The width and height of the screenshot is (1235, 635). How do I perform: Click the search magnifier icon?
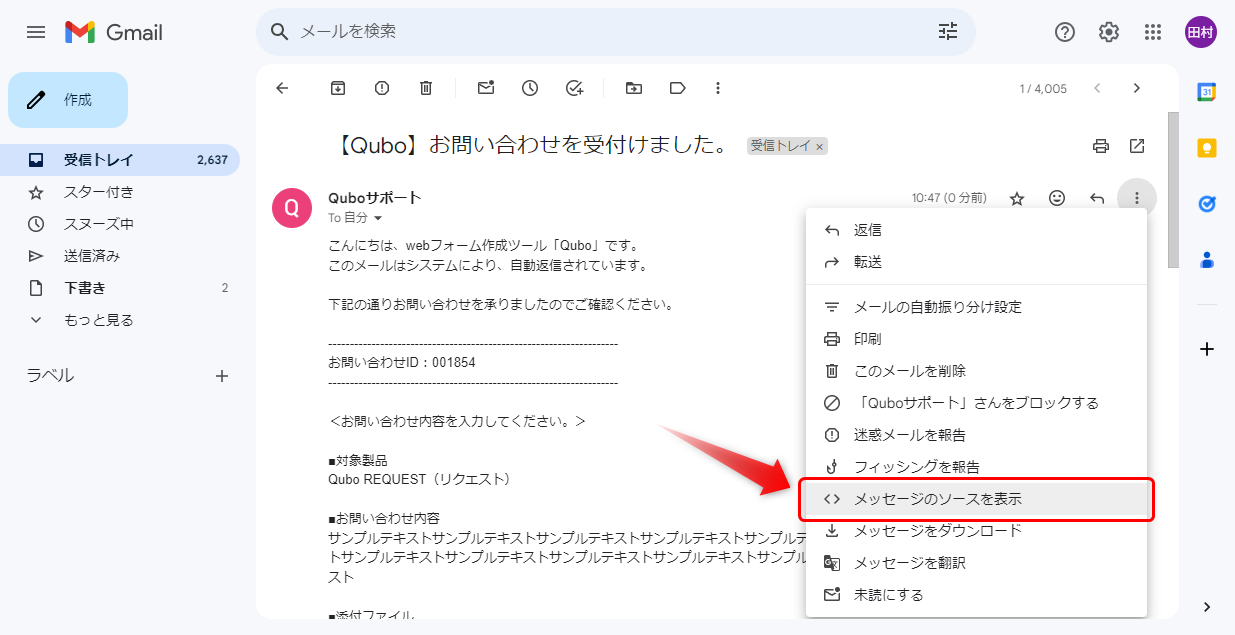[280, 32]
